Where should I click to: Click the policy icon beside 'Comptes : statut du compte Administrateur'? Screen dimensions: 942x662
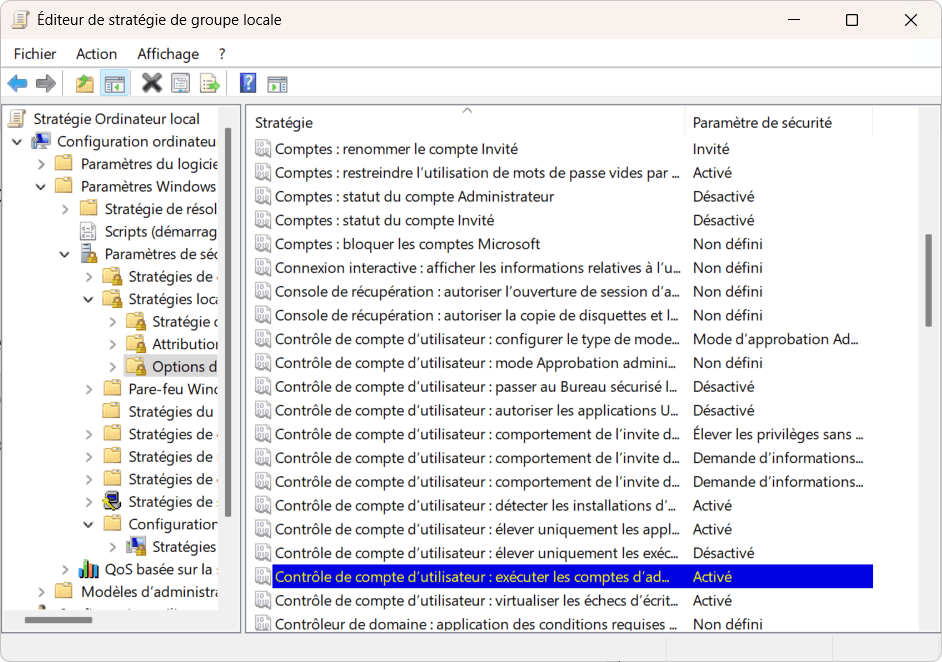[263, 196]
